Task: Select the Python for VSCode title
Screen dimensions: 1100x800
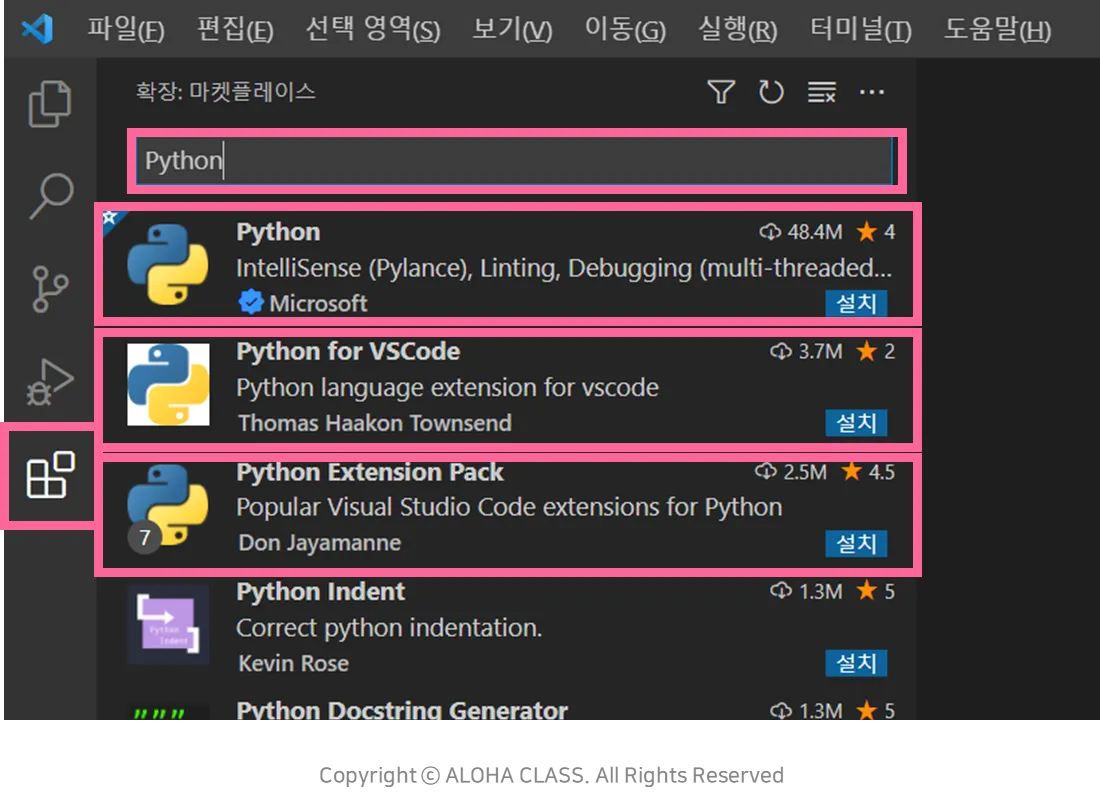Action: tap(348, 351)
